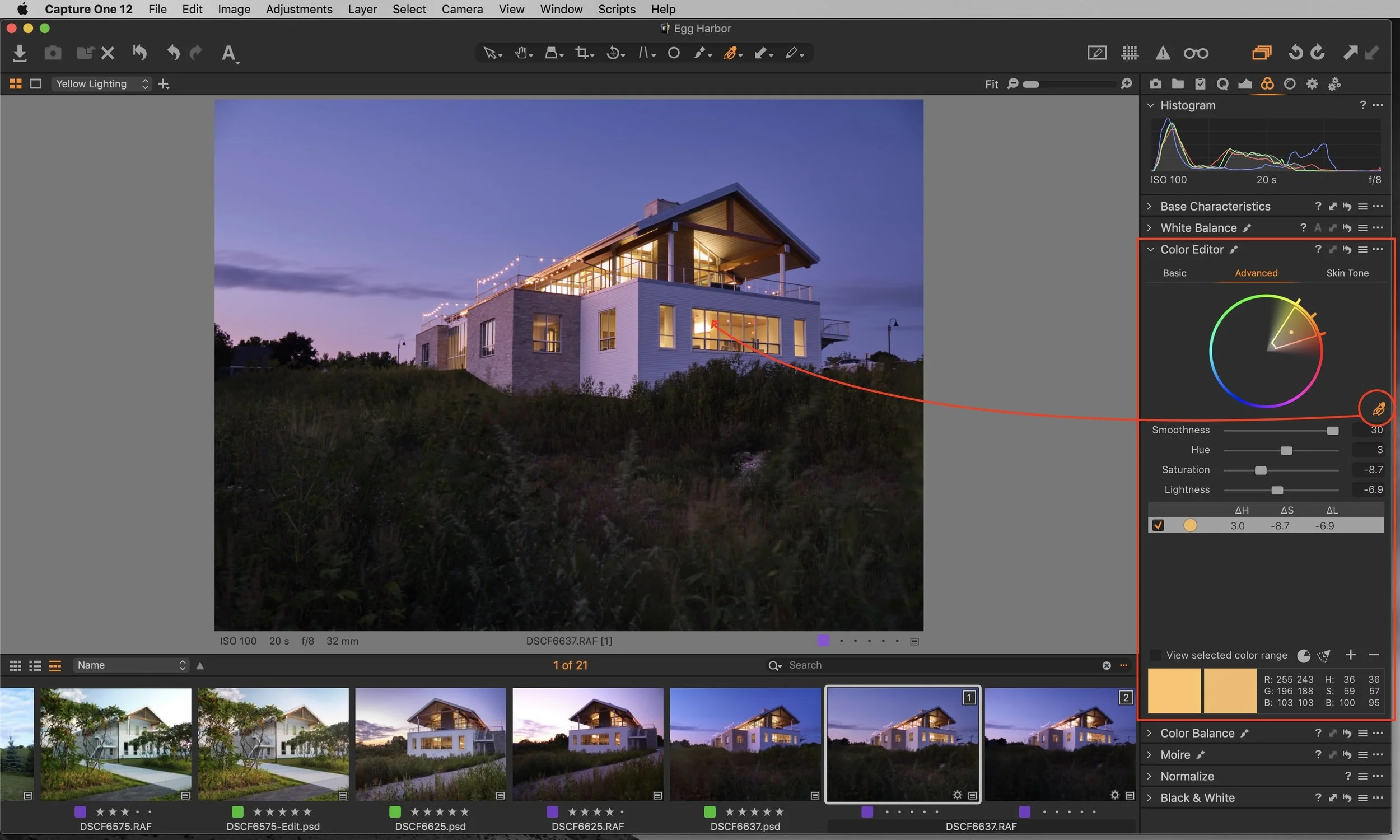This screenshot has width=1400, height=840.
Task: Toggle Exposure warning triangle icon
Action: [x=1163, y=53]
